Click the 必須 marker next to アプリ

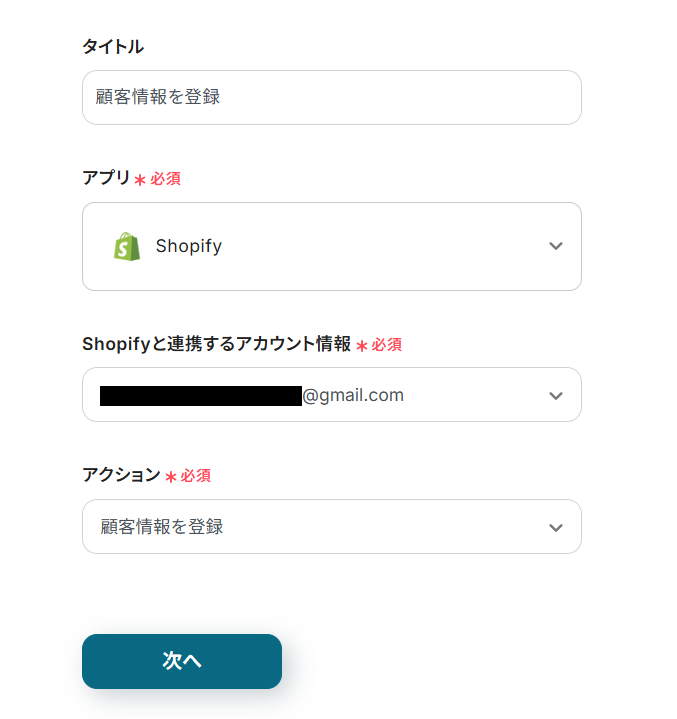click(x=166, y=179)
